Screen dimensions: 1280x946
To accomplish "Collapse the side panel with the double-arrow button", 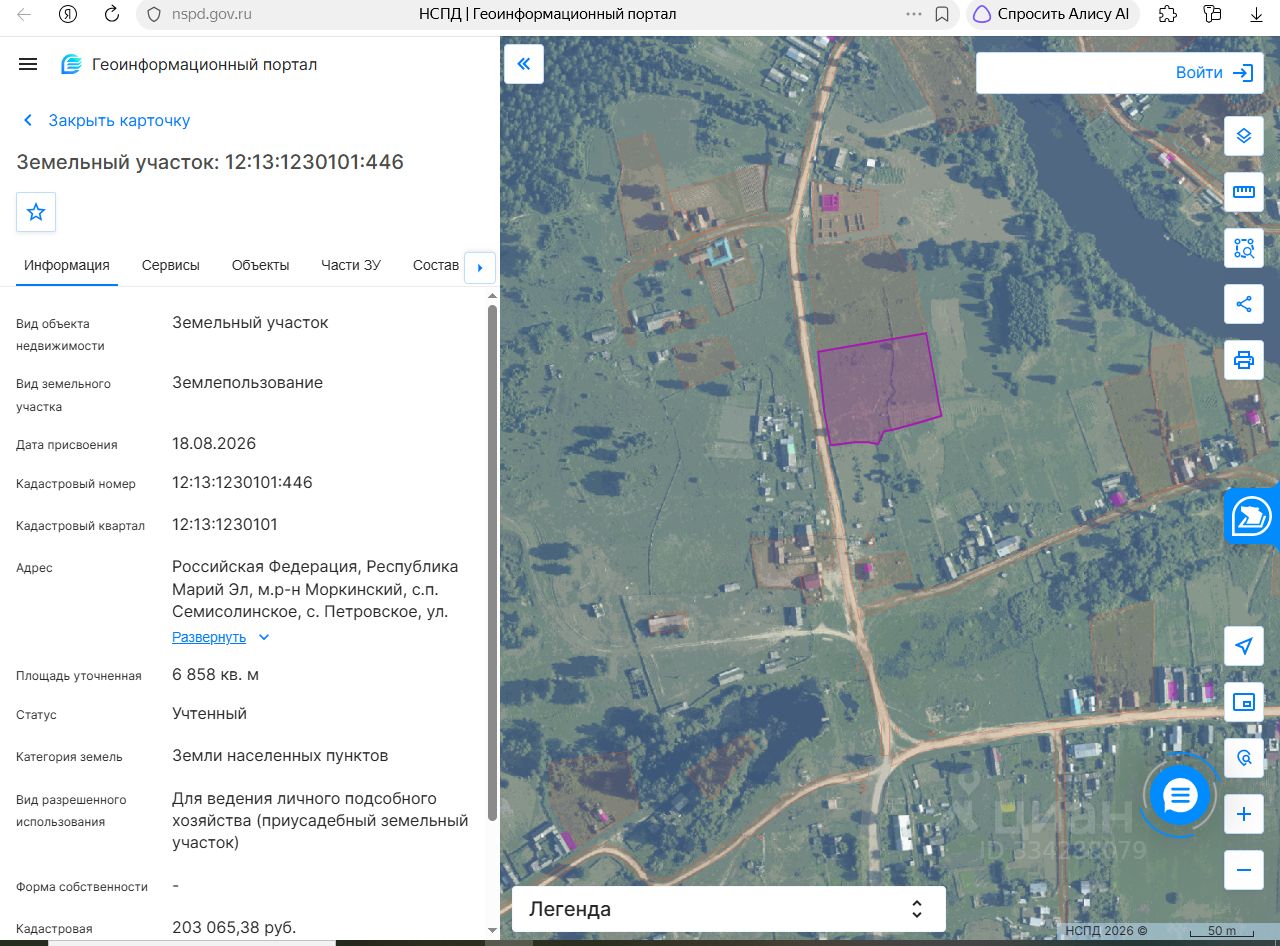I will [524, 64].
